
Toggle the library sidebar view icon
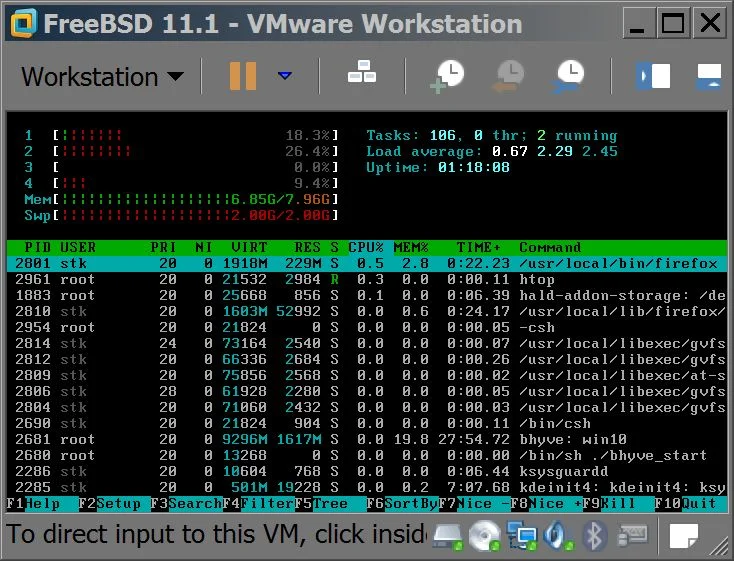[653, 76]
